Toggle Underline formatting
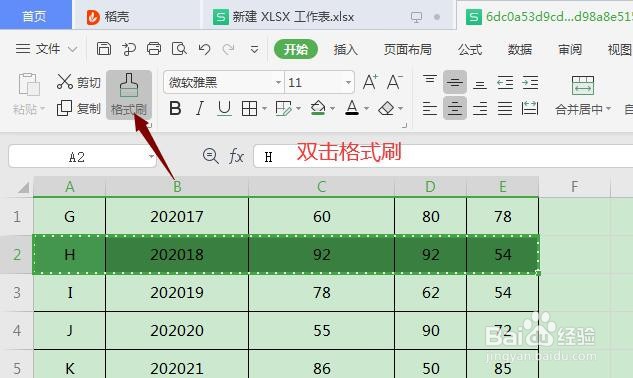This screenshot has height=378, width=633. coord(224,109)
